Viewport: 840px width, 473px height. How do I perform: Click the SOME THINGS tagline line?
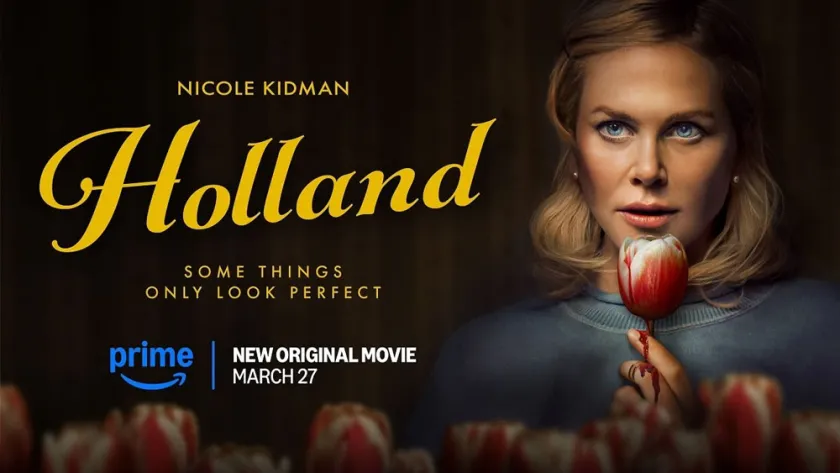pyautogui.click(x=264, y=272)
